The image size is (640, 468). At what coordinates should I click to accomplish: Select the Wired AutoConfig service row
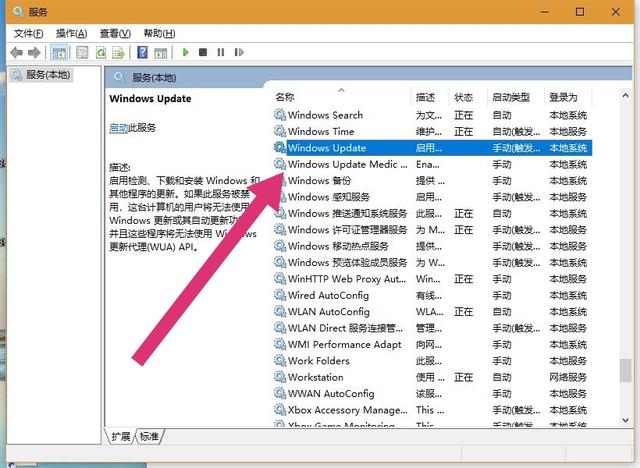432,295
